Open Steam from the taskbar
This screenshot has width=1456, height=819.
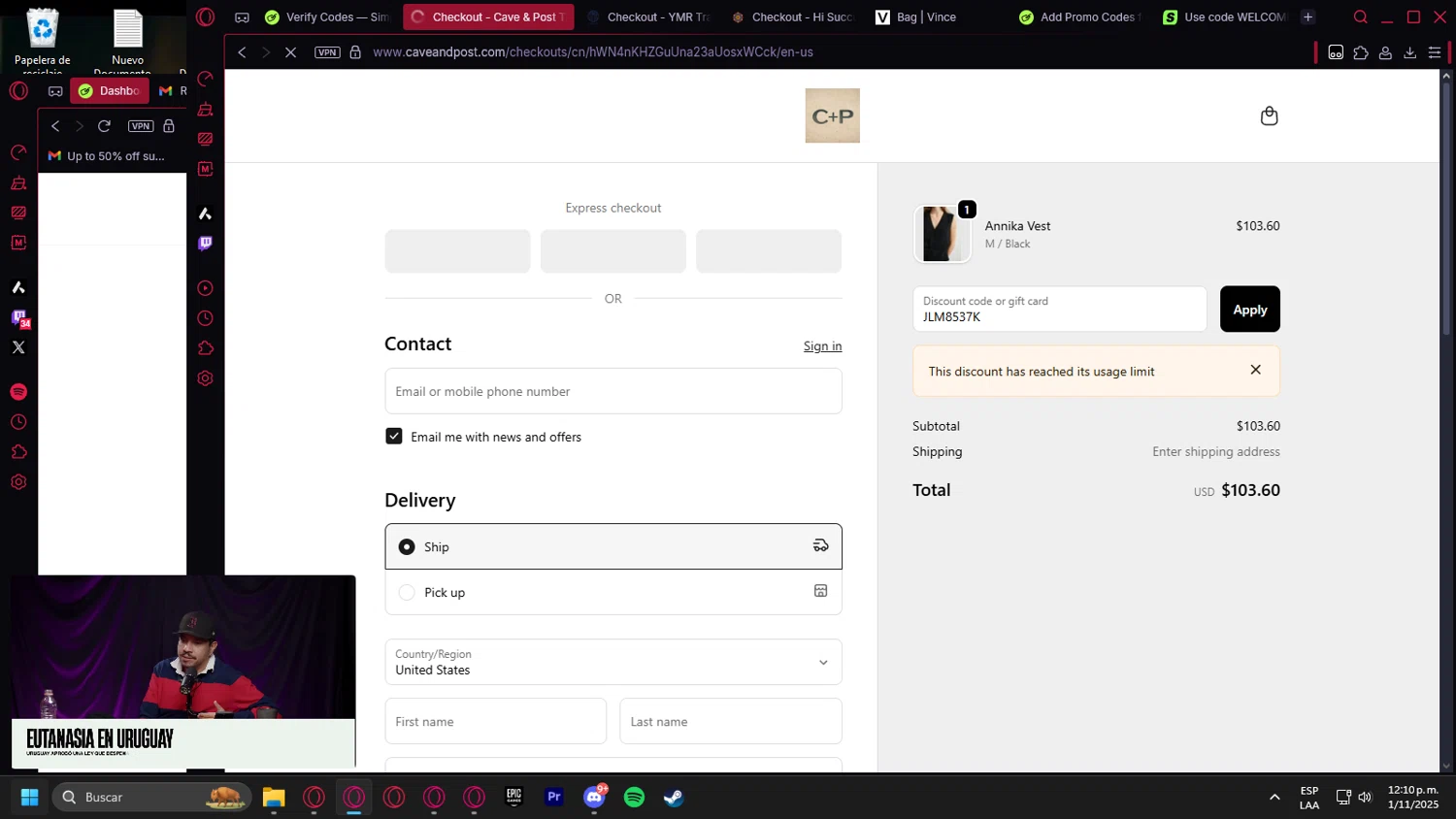[x=674, y=797]
